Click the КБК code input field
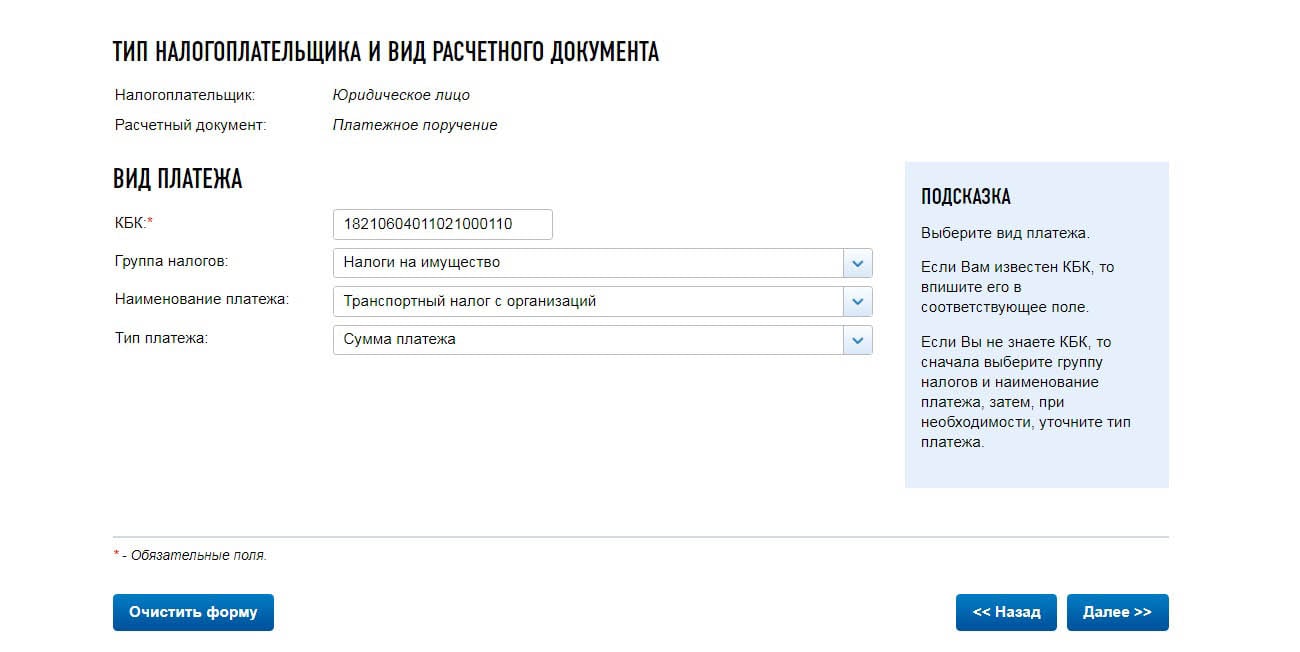This screenshot has width=1300, height=652. (442, 224)
